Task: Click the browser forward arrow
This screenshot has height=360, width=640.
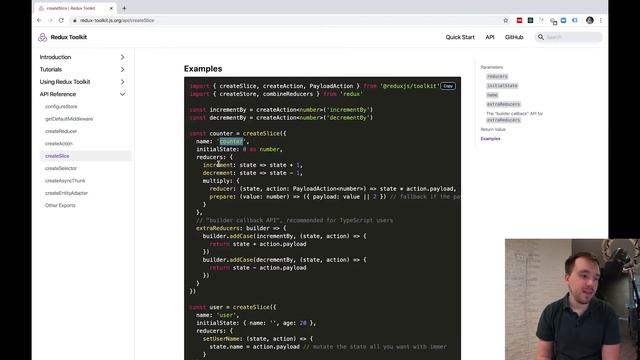Action: pos(50,20)
